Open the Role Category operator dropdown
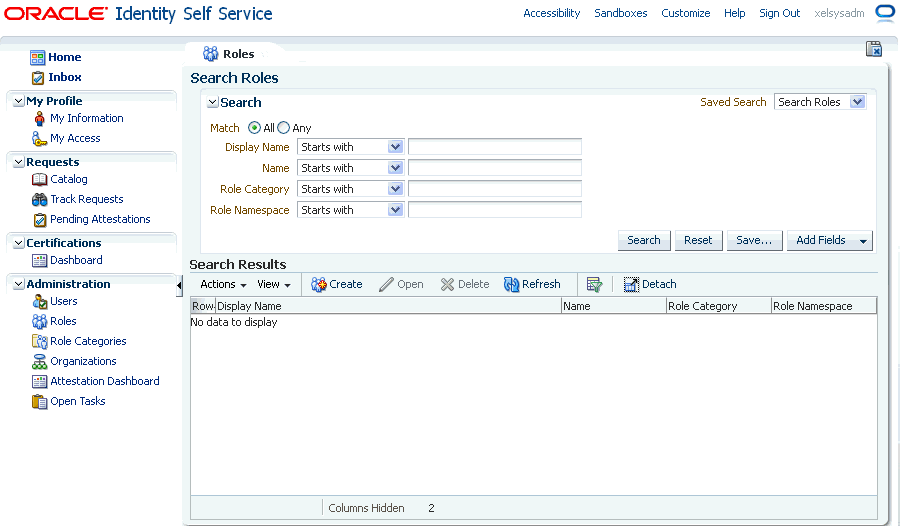Screen dimensions: 900x526 tap(395, 189)
